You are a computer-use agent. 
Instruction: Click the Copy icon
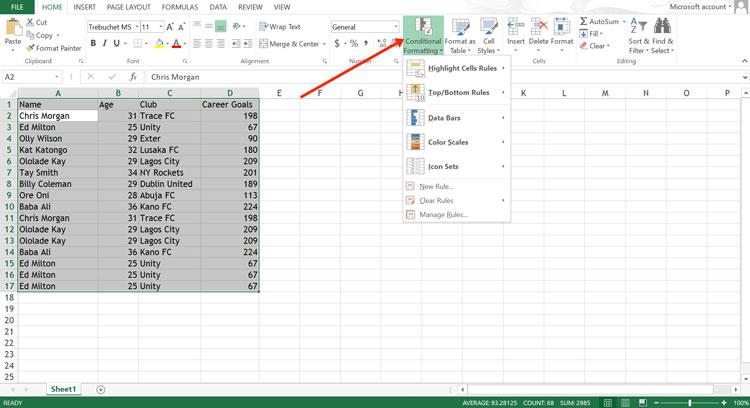click(30, 35)
